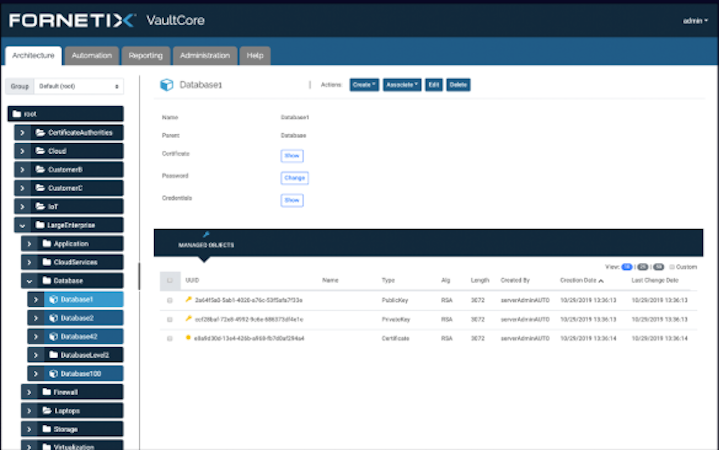Tick the checkbox for the PrivateKey row
Screen dimensions: 719x450
pyautogui.click(x=170, y=319)
